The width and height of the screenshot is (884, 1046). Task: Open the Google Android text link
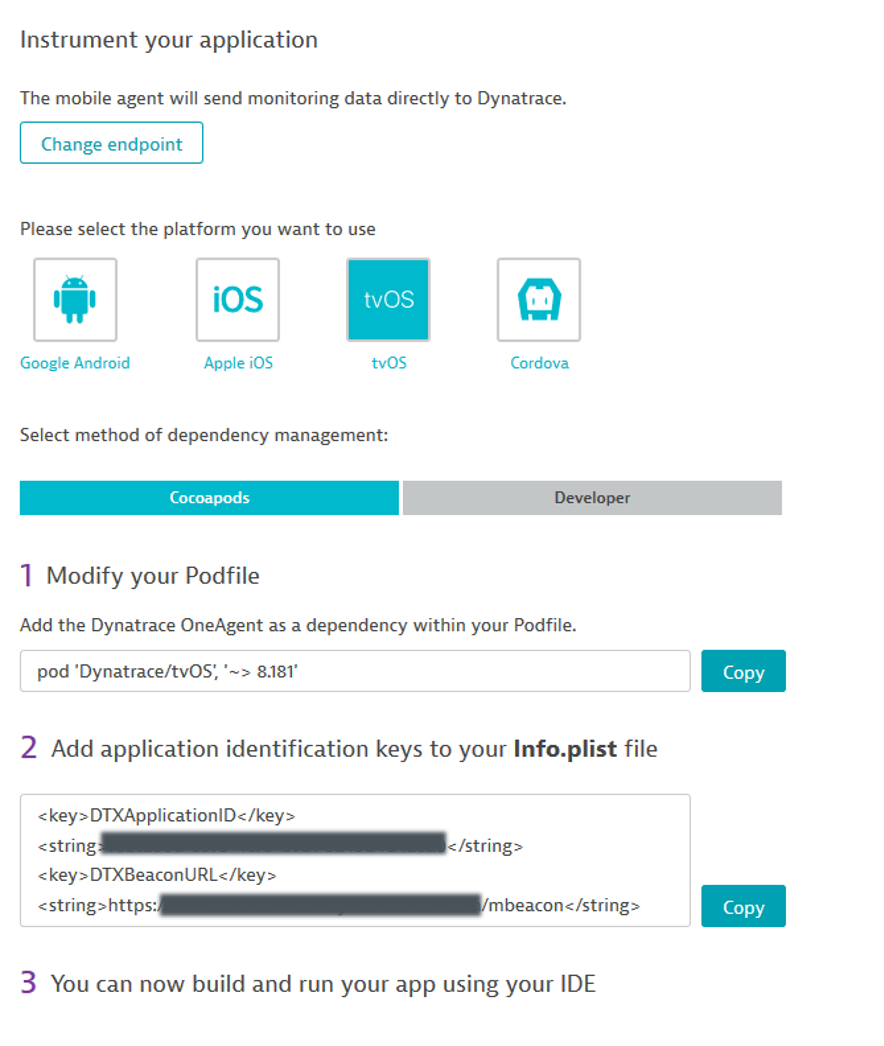tap(75, 363)
